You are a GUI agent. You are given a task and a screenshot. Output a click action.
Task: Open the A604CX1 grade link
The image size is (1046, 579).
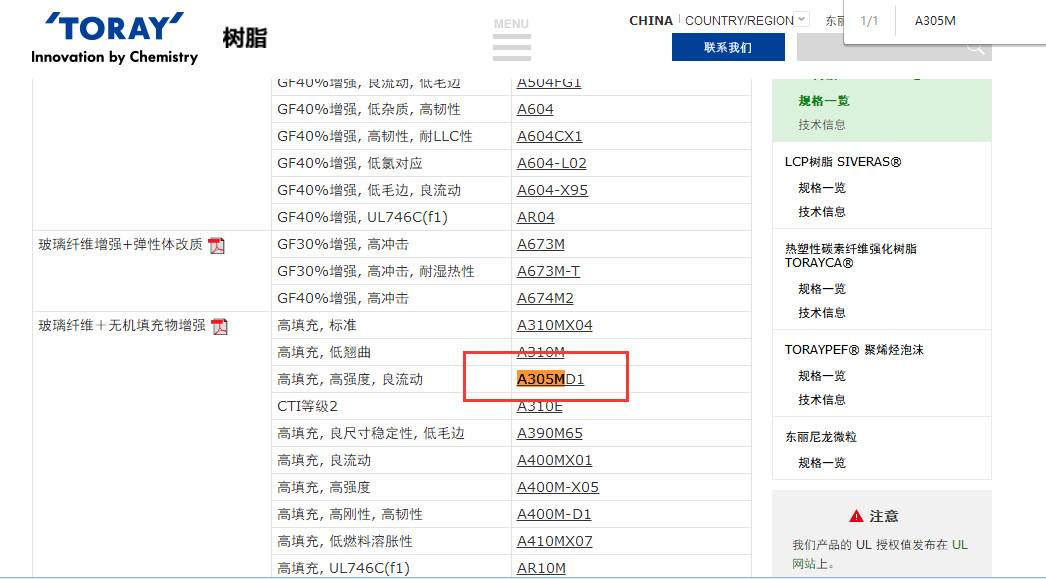click(549, 136)
